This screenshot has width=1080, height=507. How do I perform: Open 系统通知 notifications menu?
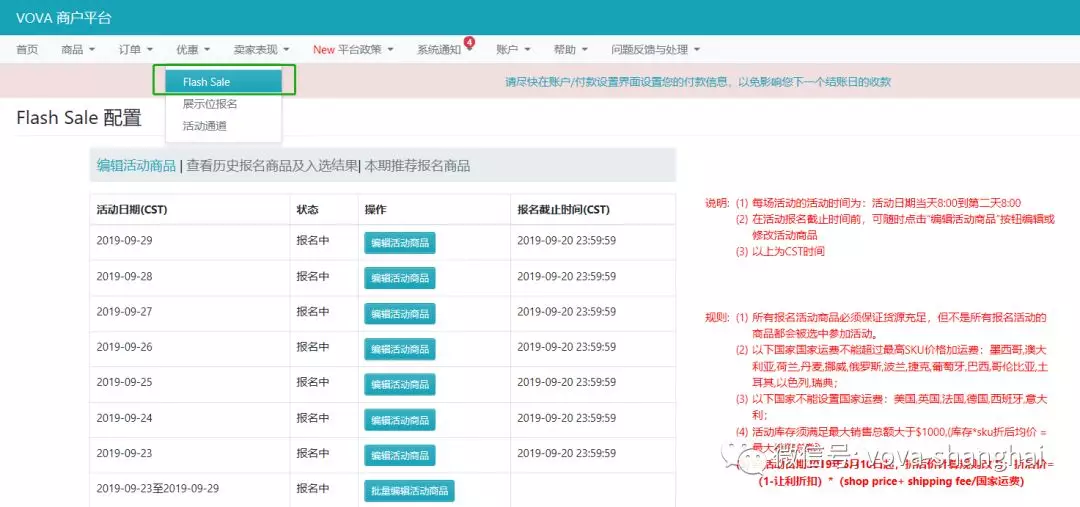point(439,50)
